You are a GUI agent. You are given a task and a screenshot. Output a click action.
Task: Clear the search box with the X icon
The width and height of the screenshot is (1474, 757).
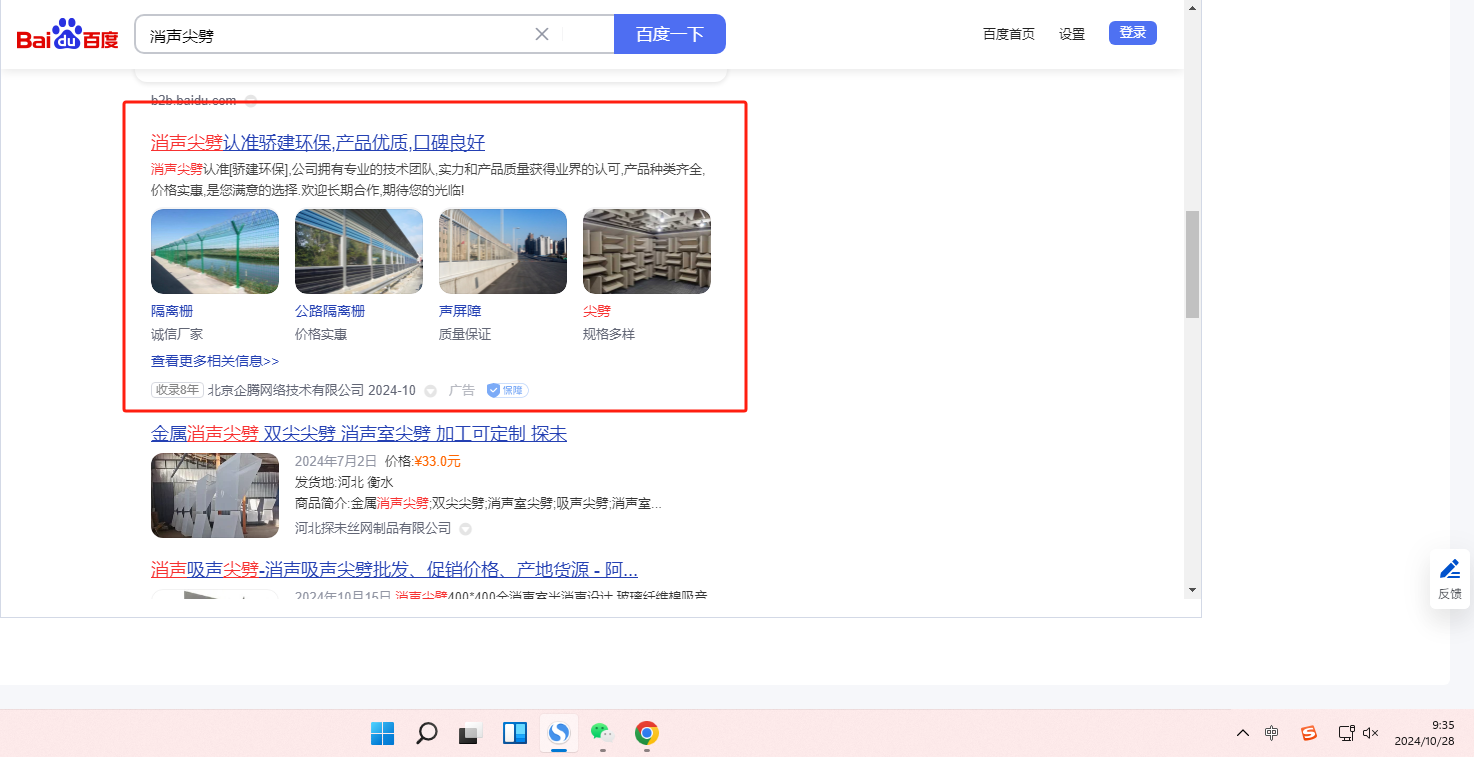[542, 34]
